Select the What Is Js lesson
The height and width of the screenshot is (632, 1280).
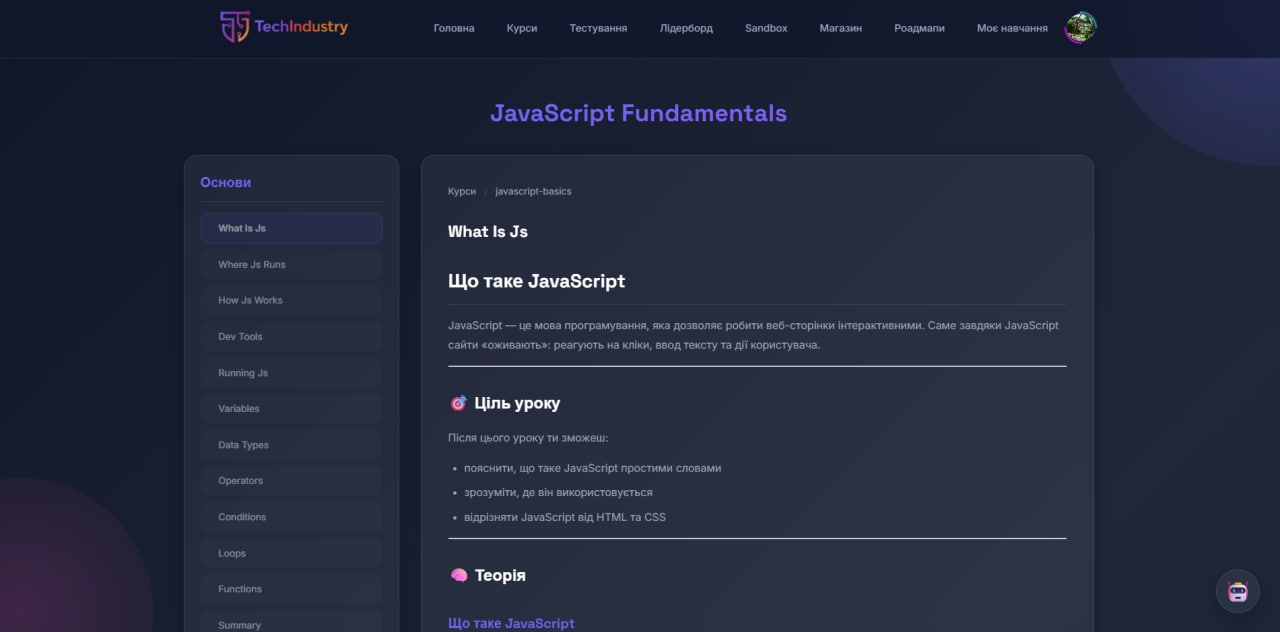[x=291, y=228]
